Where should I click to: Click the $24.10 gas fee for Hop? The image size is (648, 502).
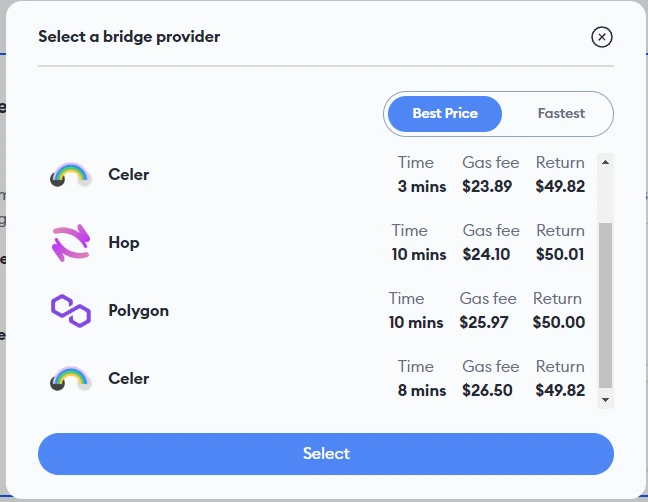486,255
